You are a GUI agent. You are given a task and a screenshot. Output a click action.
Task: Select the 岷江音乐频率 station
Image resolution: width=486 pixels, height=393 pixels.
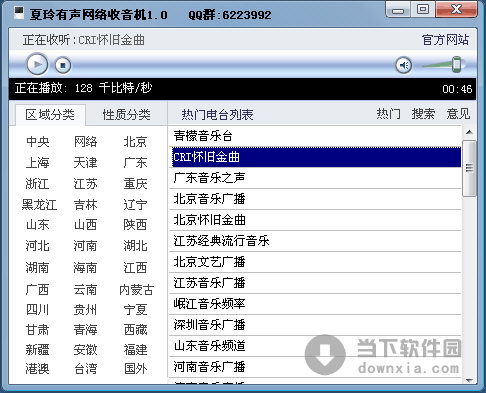coord(315,304)
